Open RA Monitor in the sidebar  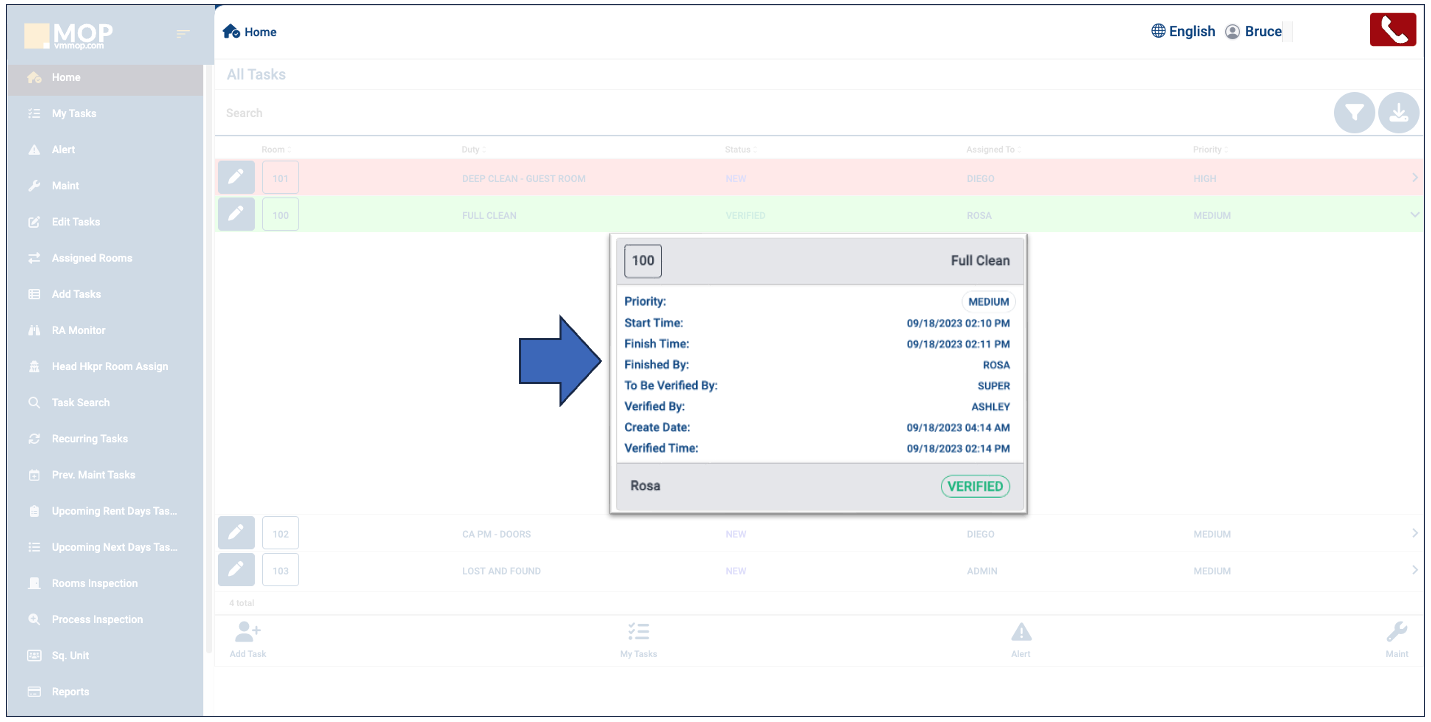click(x=78, y=330)
